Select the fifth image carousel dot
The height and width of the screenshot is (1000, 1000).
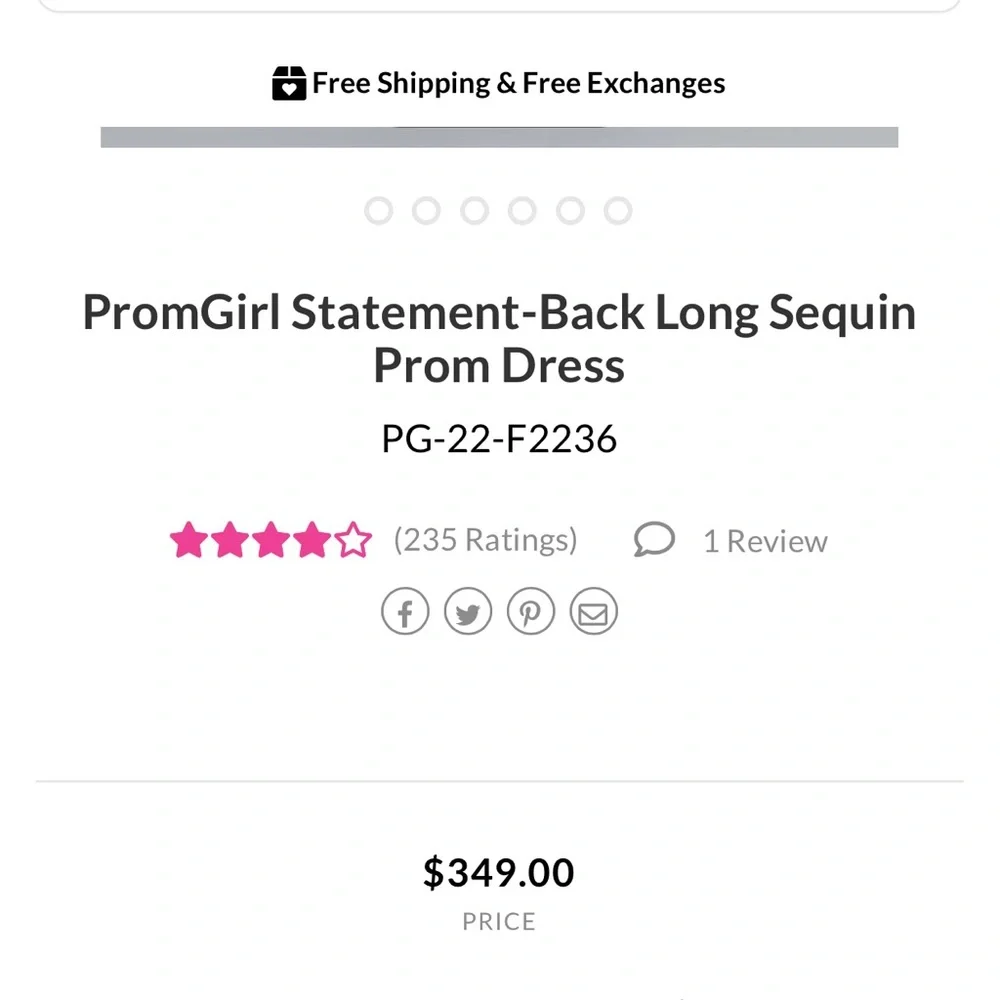coord(570,211)
